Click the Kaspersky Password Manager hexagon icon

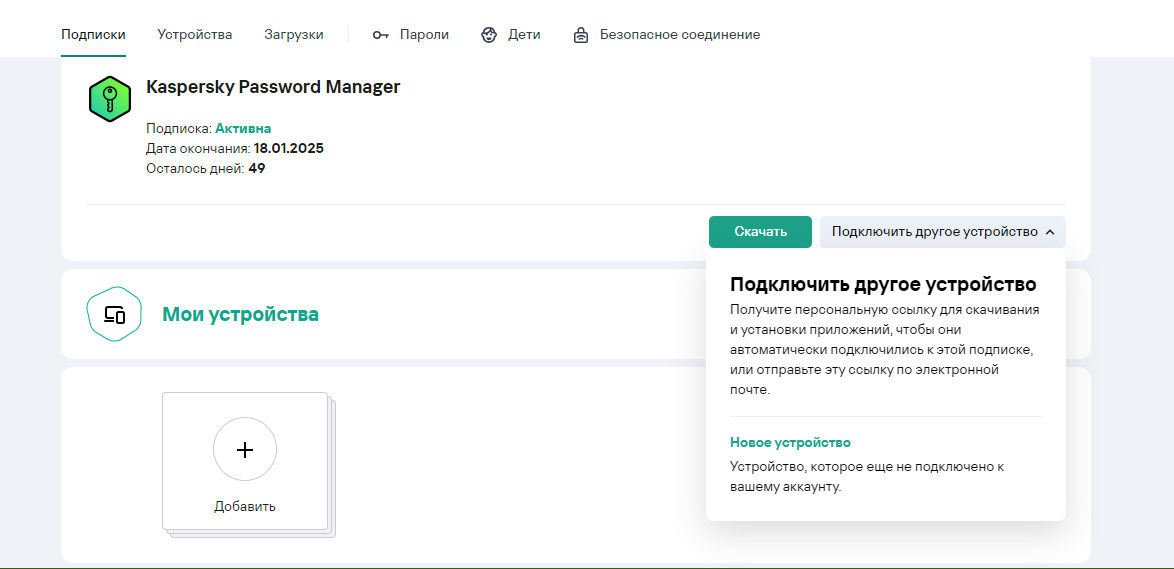click(x=110, y=99)
